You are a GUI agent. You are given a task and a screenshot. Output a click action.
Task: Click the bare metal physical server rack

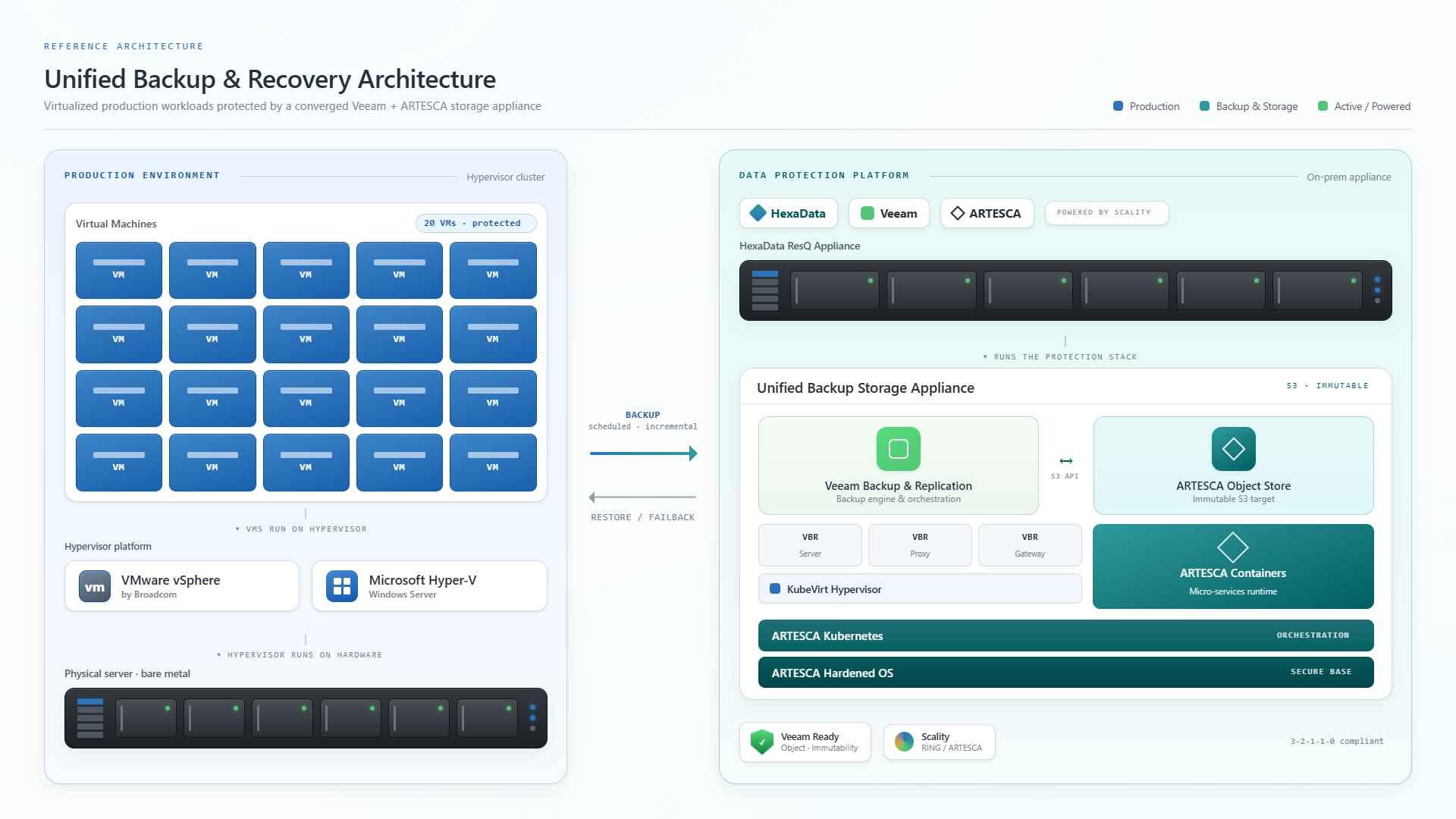pos(306,718)
